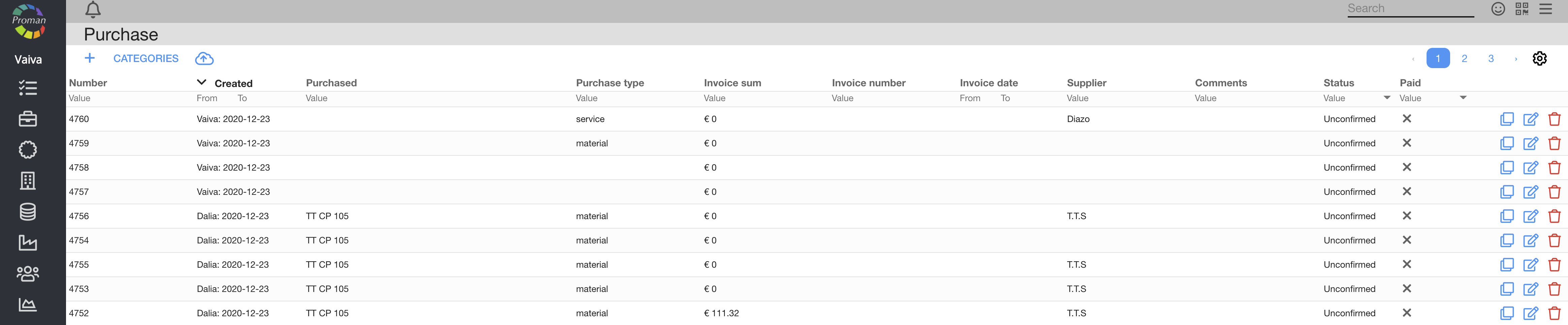1568x325 pixels.
Task: Go to page 2 of purchases
Action: point(1464,59)
